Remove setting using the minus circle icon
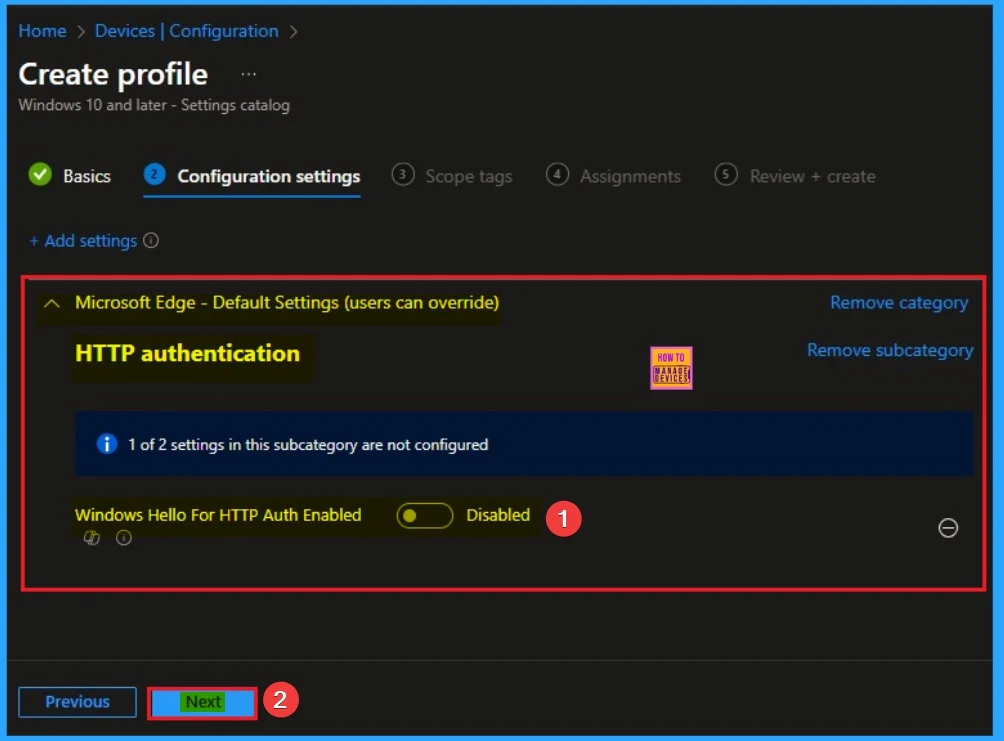 [948, 528]
